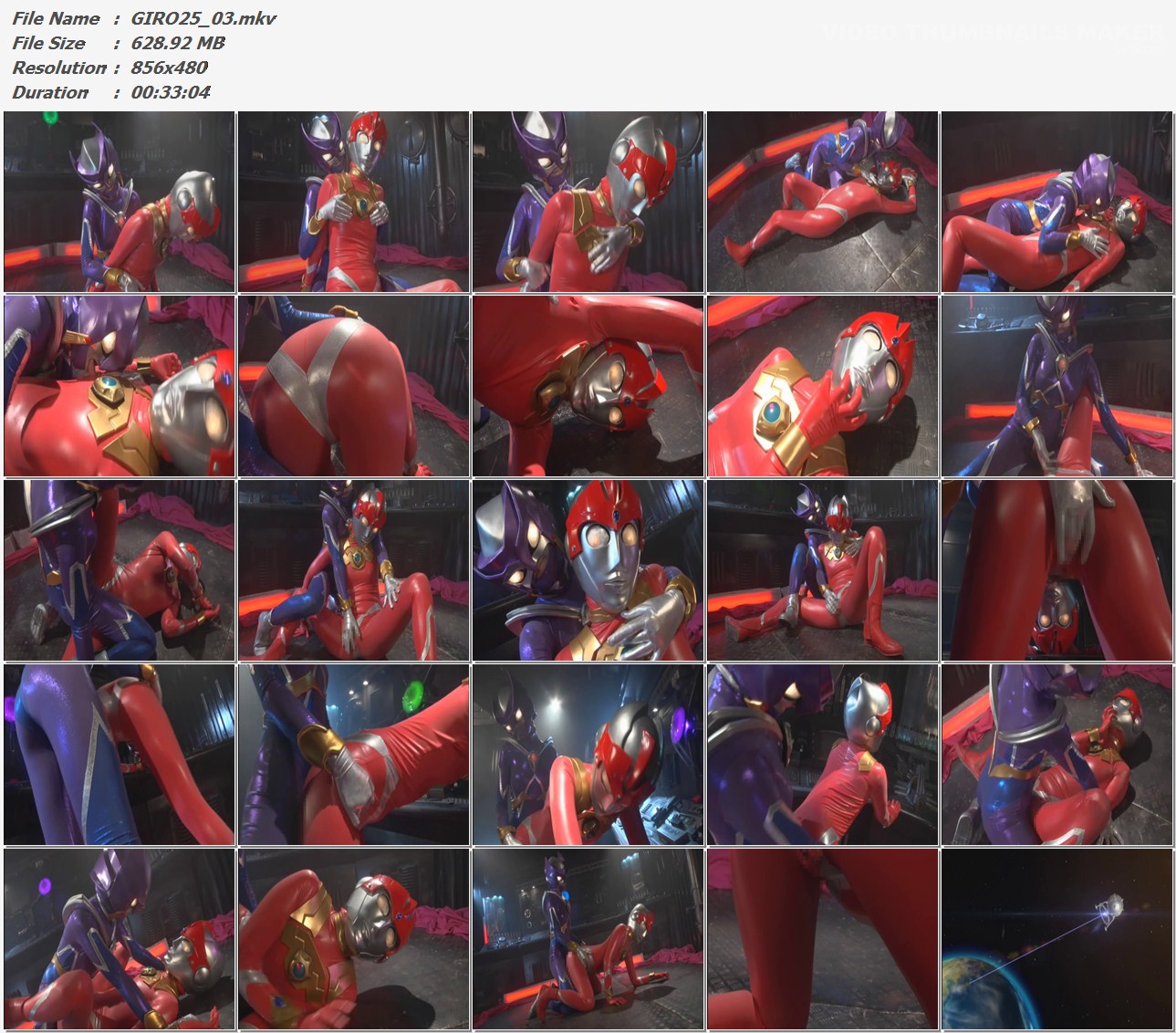
Task: Click the file name GIRO25_03.mkv
Action: tap(203, 18)
